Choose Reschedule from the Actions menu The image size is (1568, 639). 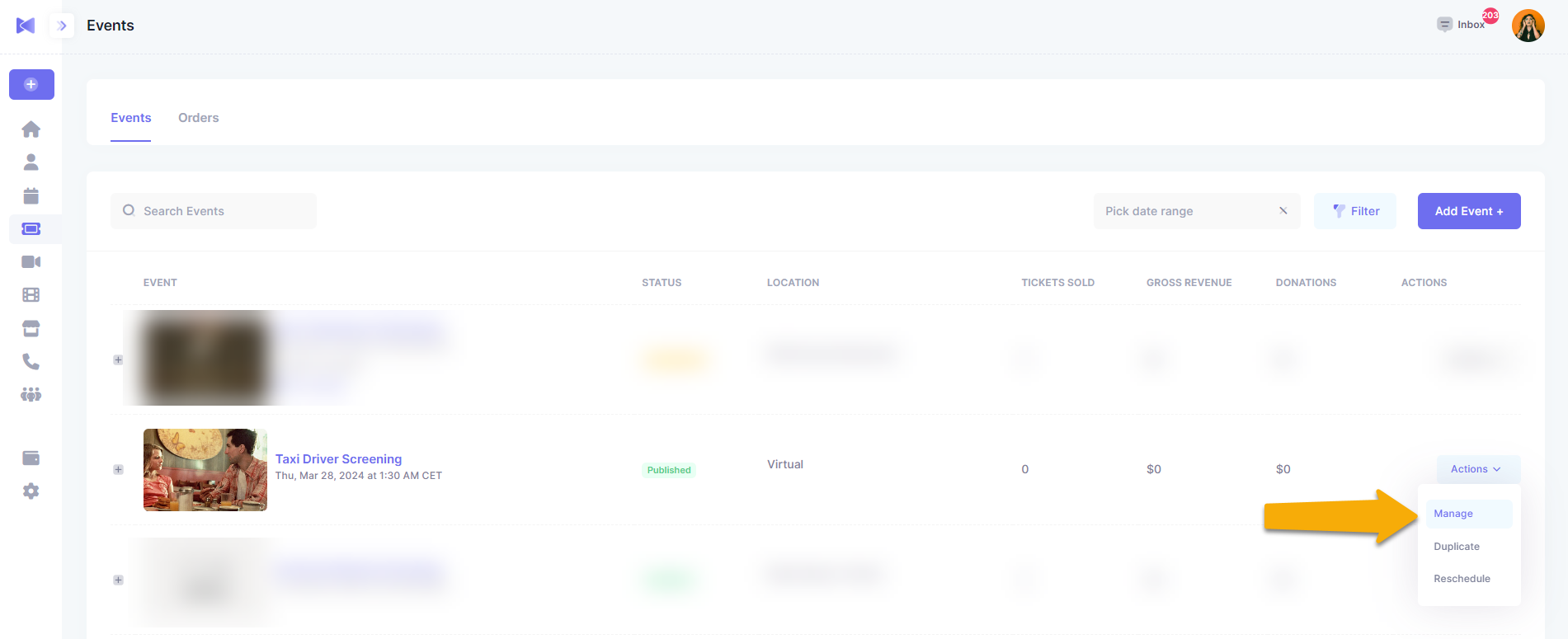(1462, 579)
